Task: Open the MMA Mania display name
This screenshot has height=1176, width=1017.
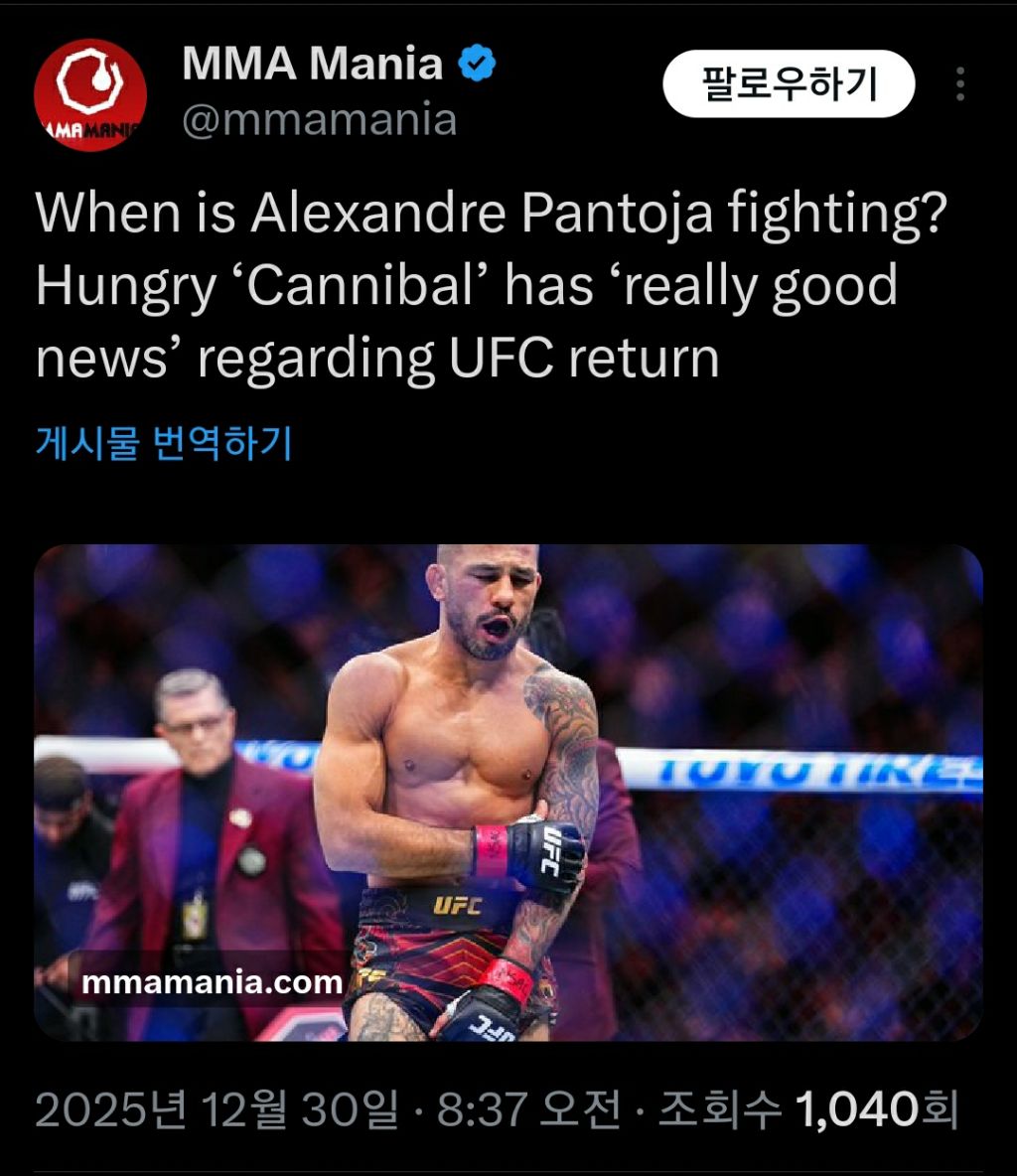Action: tap(313, 63)
